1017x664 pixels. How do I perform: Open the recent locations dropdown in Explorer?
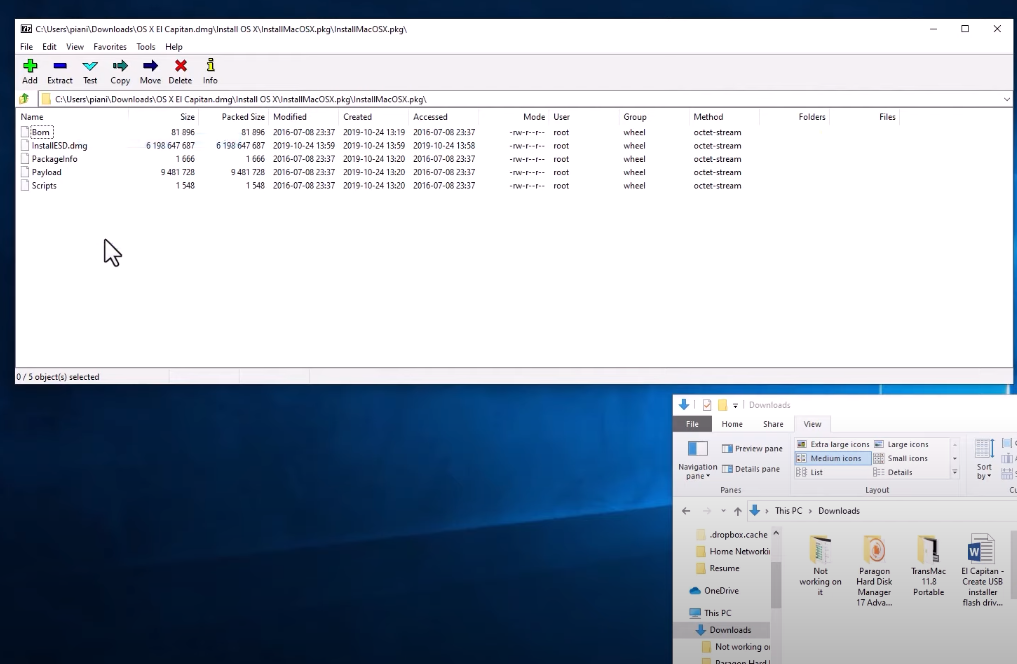point(723,511)
